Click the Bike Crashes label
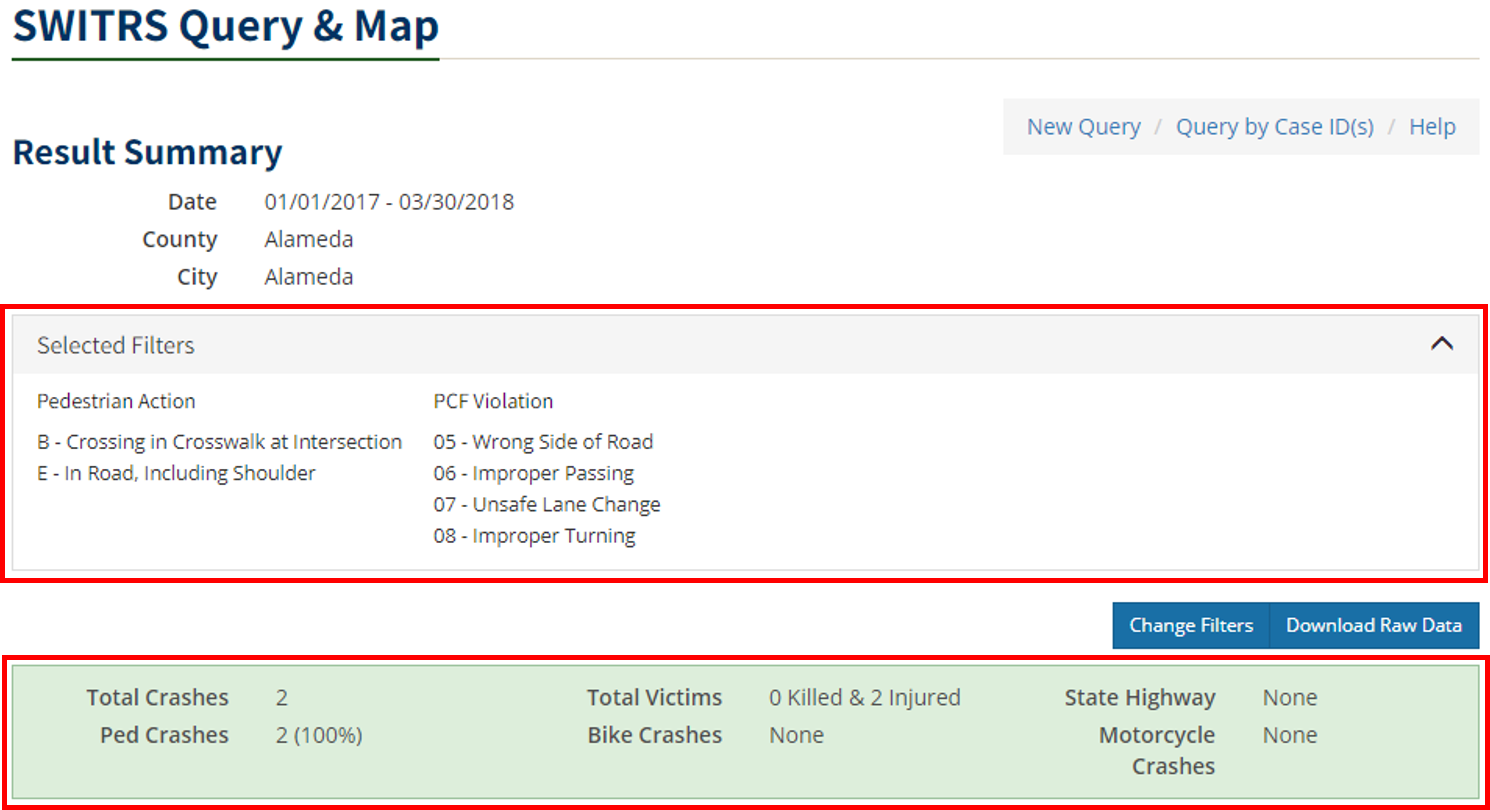The height and width of the screenshot is (810, 1490). tap(655, 735)
